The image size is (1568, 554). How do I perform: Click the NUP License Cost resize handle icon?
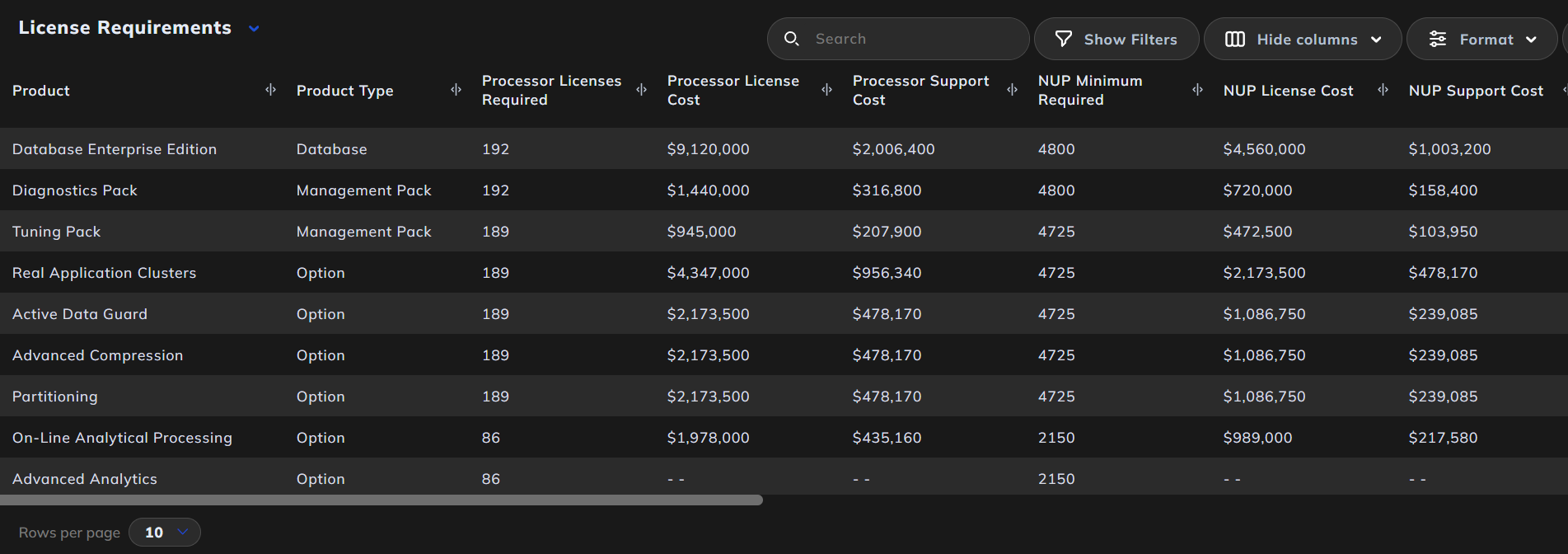click(1383, 90)
